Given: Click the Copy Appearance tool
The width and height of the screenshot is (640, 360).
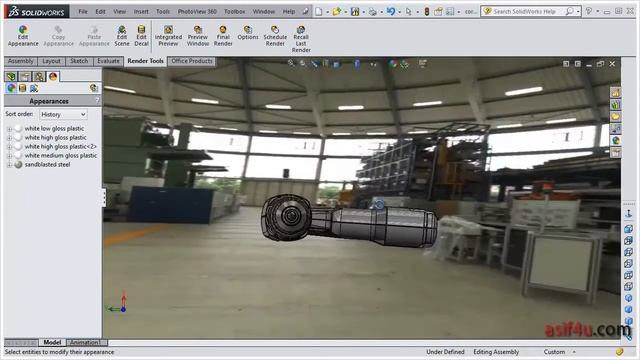Looking at the screenshot, I should 58,36.
